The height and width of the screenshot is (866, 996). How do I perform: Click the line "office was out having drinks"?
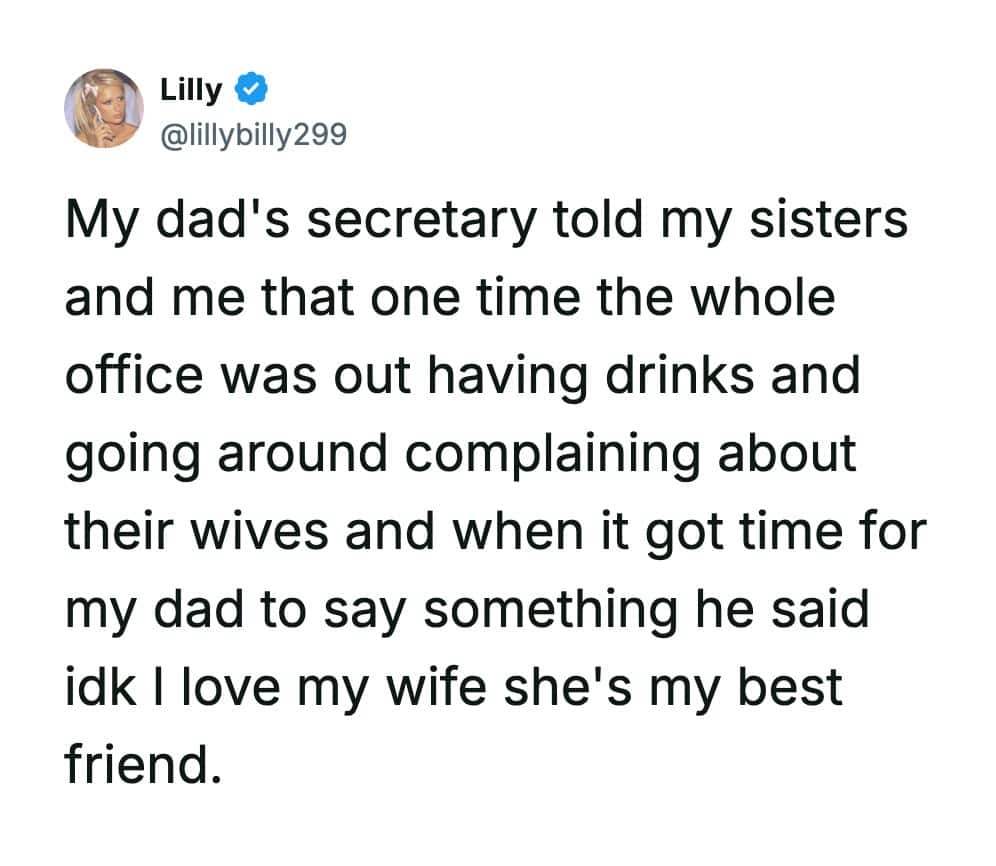coord(462,376)
